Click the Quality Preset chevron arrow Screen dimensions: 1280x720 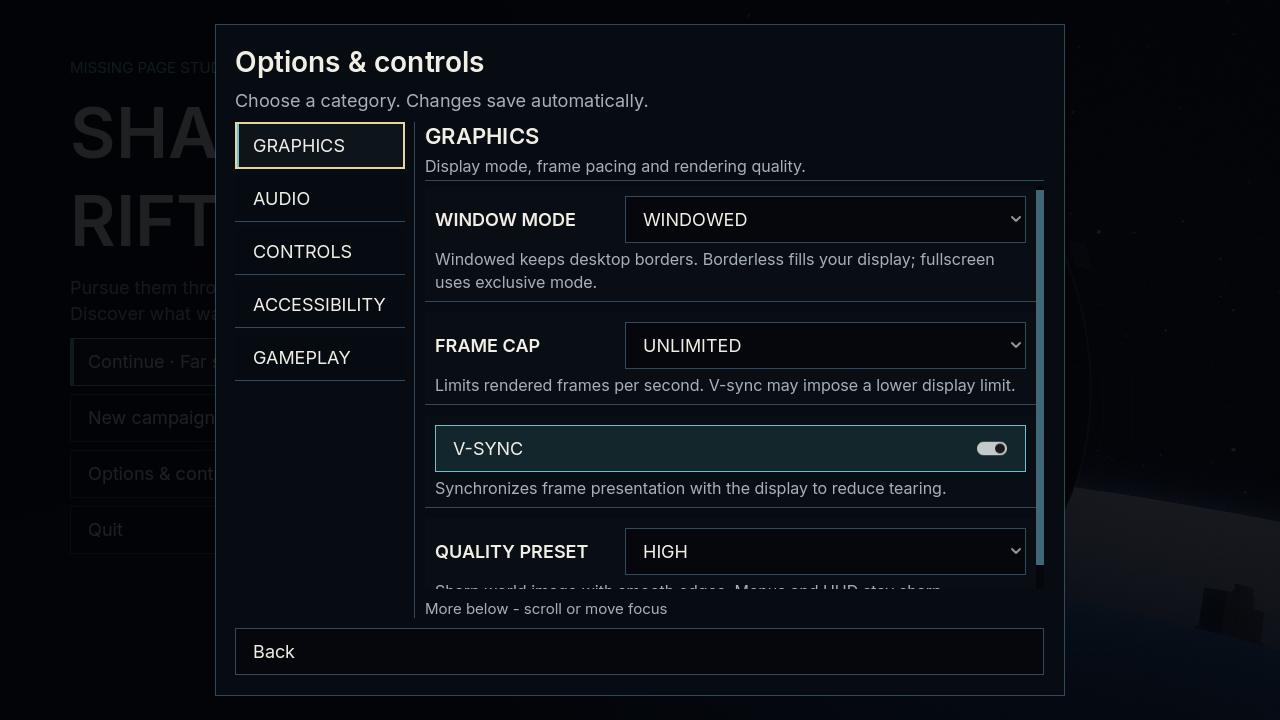click(x=1015, y=551)
